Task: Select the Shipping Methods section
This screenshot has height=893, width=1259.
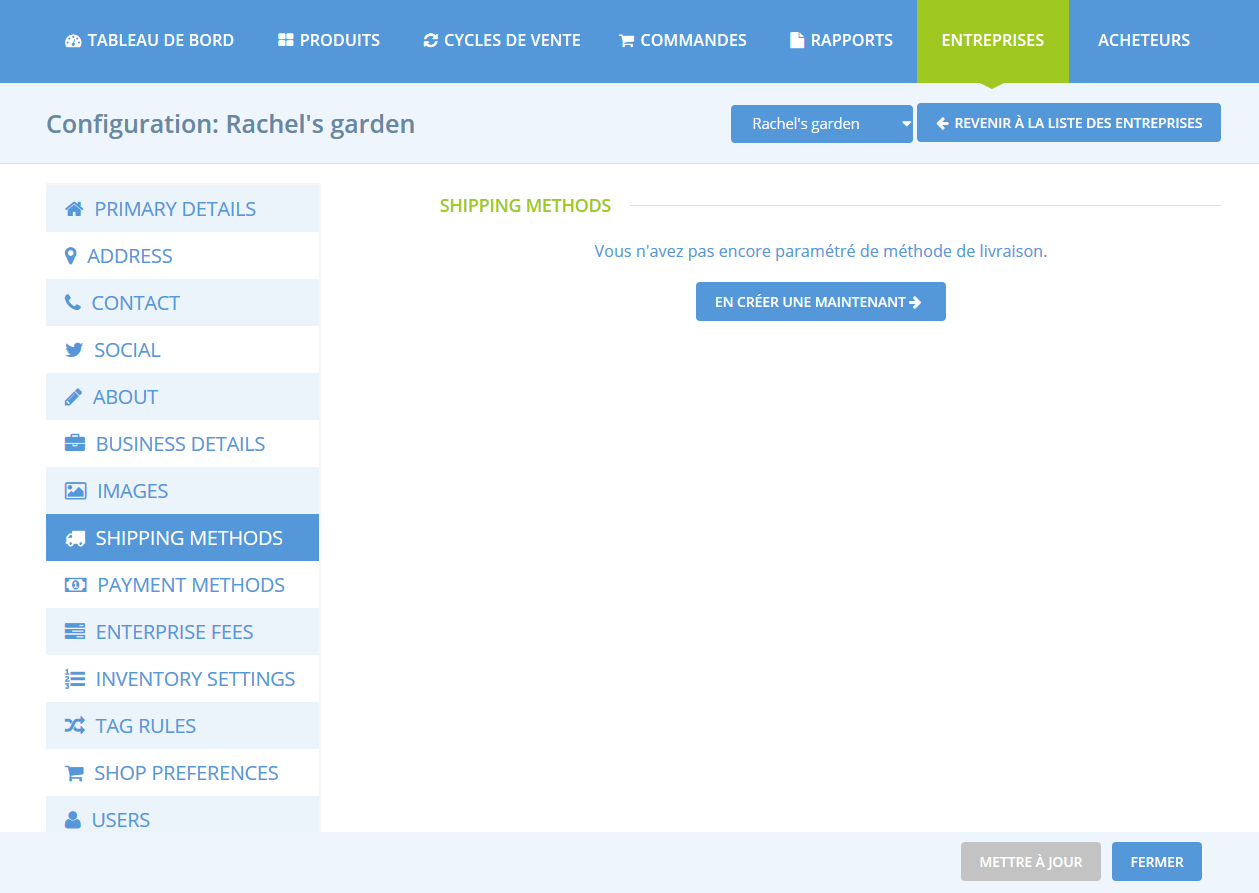Action: click(183, 538)
